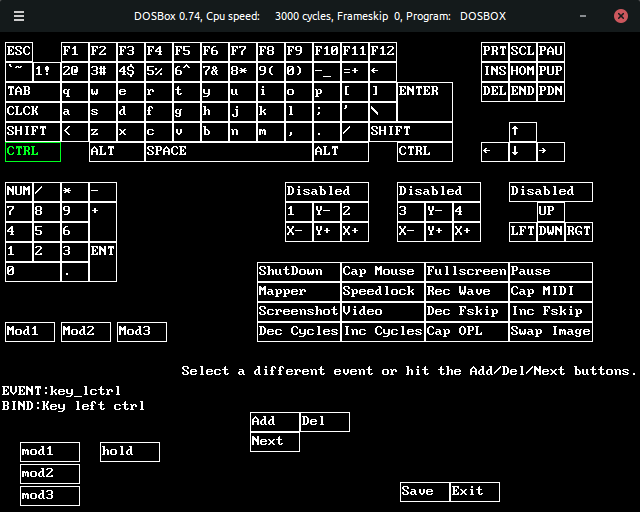Viewport: 640px width, 512px height.
Task: Select the NUM lock key
Action: 19,192
